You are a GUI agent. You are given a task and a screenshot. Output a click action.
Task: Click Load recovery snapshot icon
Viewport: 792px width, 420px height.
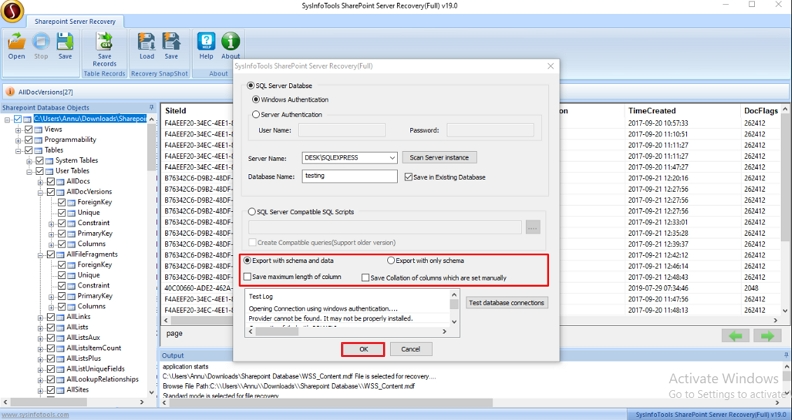point(147,44)
